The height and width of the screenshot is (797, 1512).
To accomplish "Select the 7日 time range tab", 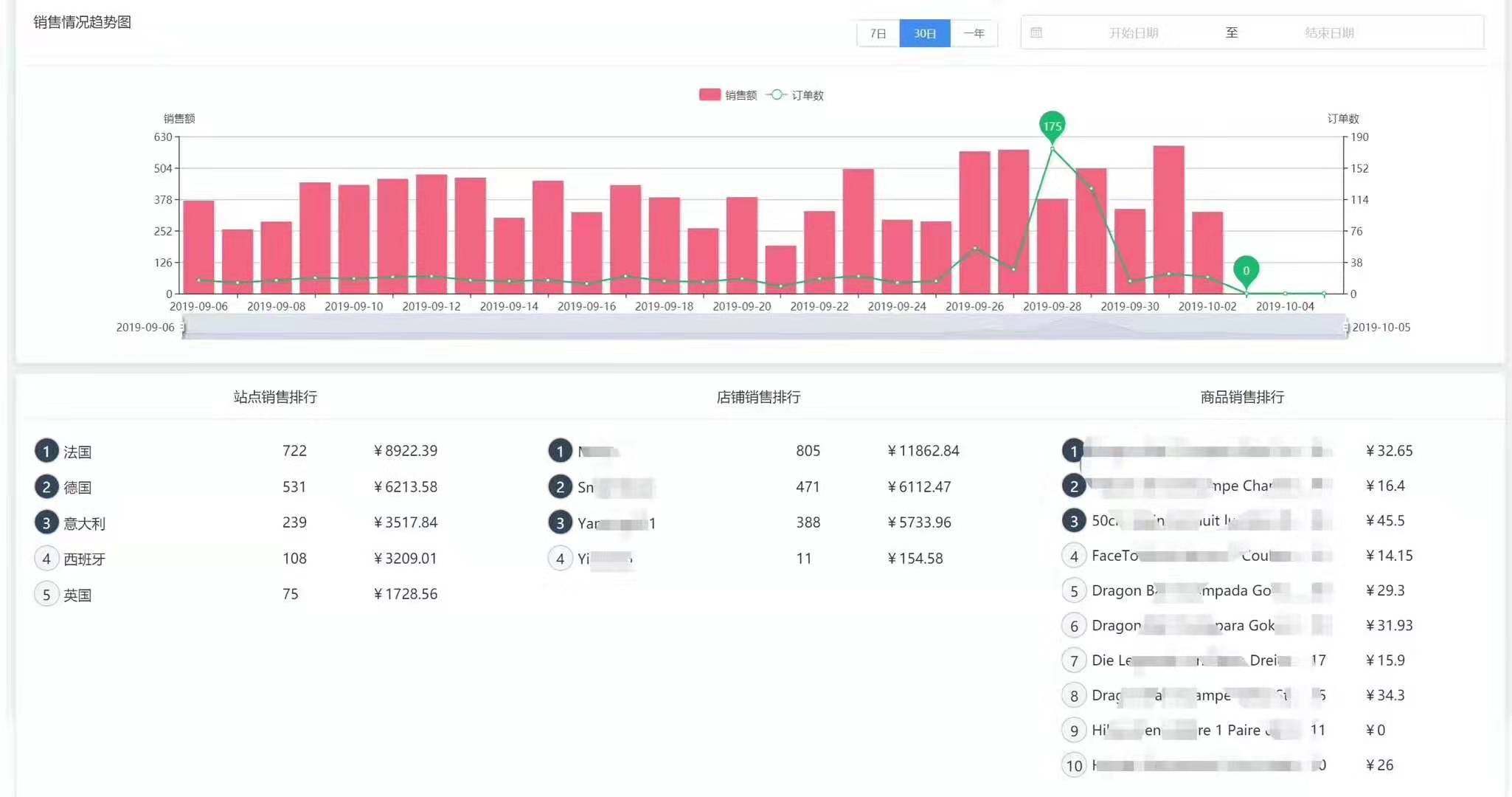I will [x=878, y=33].
